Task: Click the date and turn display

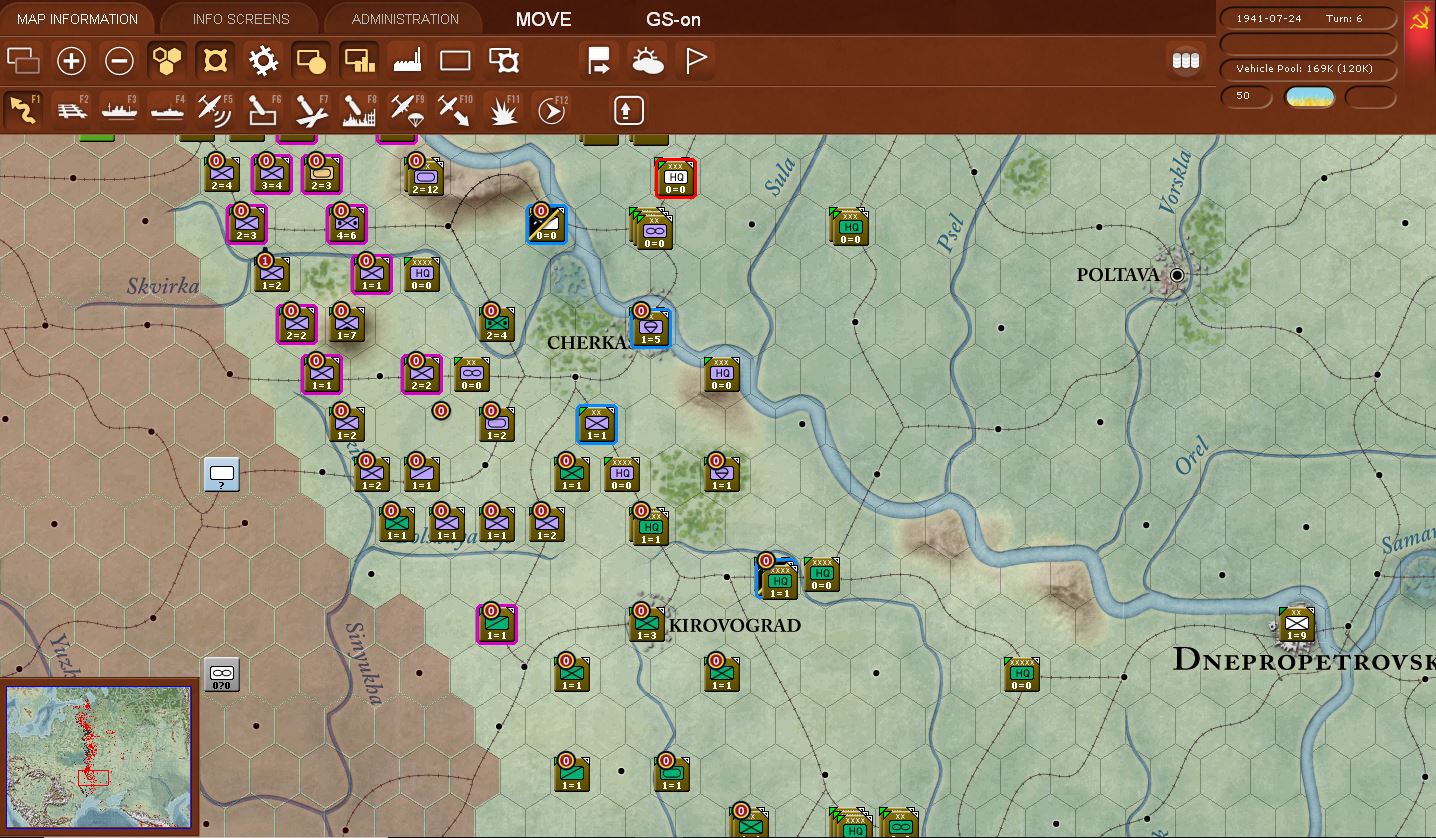Action: (x=1309, y=19)
